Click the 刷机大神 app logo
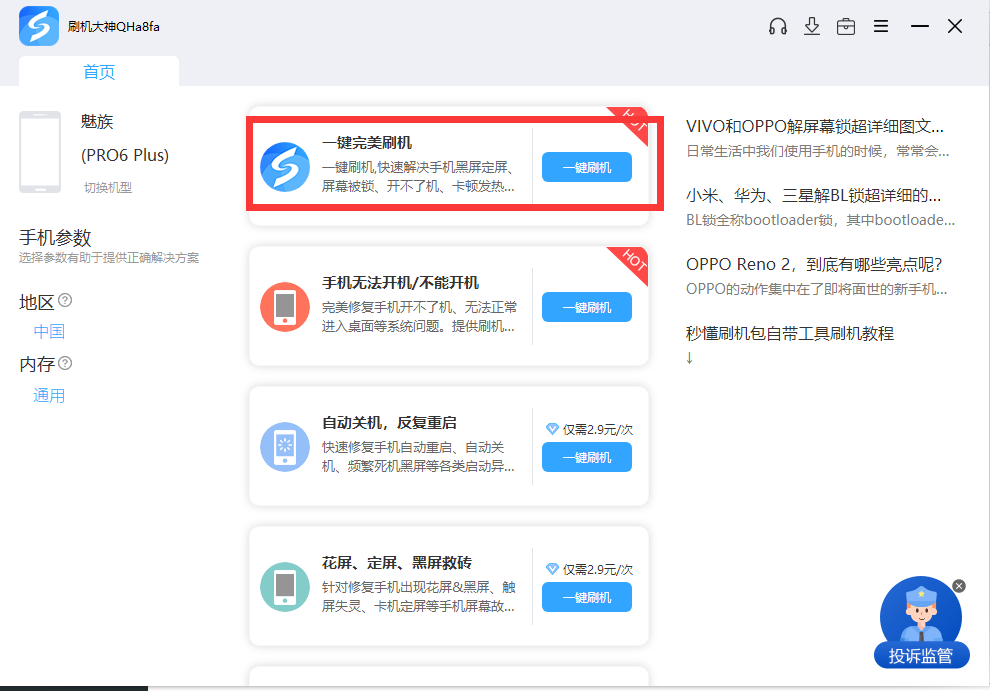The width and height of the screenshot is (990, 691). click(39, 26)
